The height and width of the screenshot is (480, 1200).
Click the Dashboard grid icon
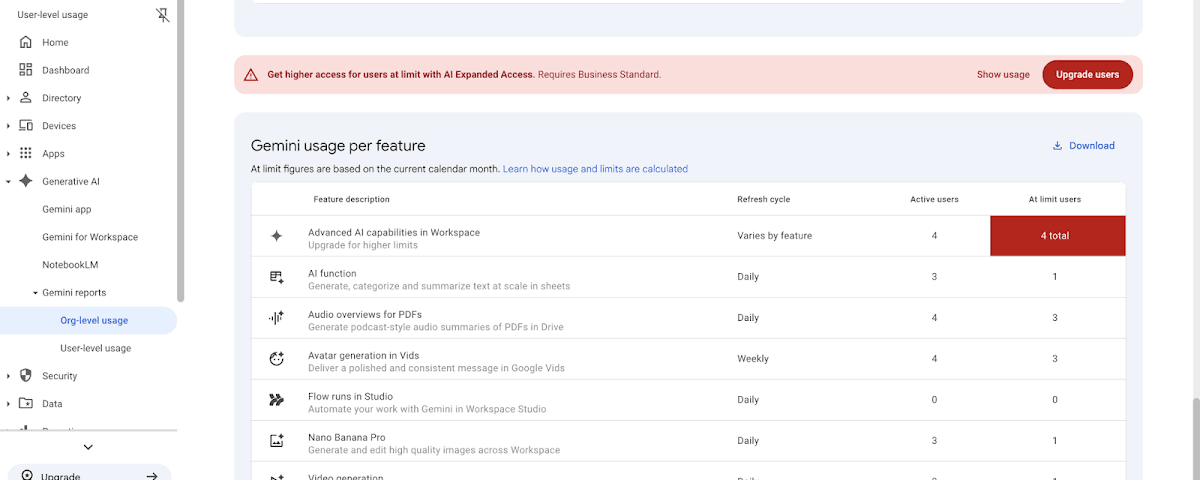coord(26,70)
